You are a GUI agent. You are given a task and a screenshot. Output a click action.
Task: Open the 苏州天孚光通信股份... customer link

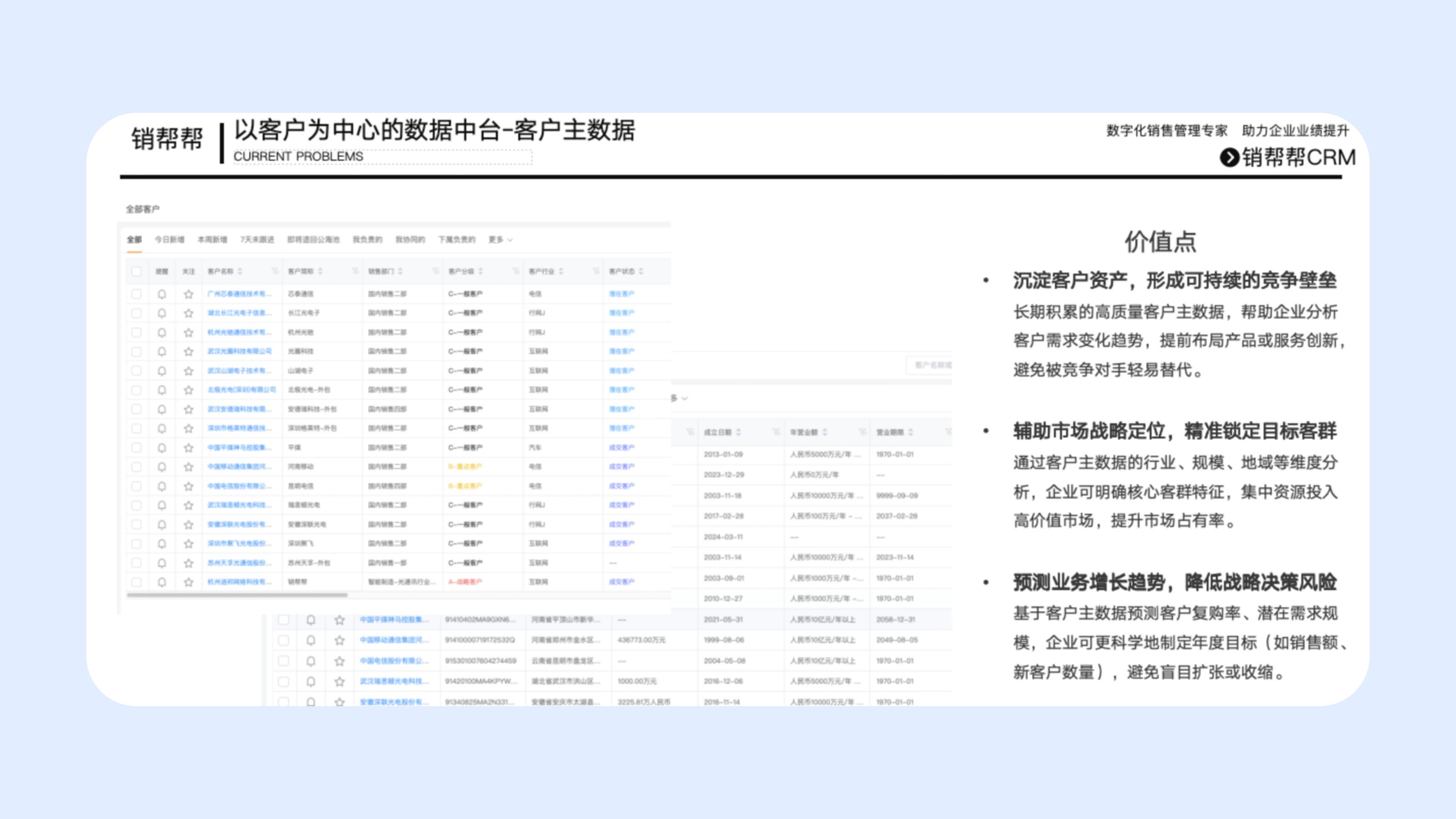pos(240,563)
